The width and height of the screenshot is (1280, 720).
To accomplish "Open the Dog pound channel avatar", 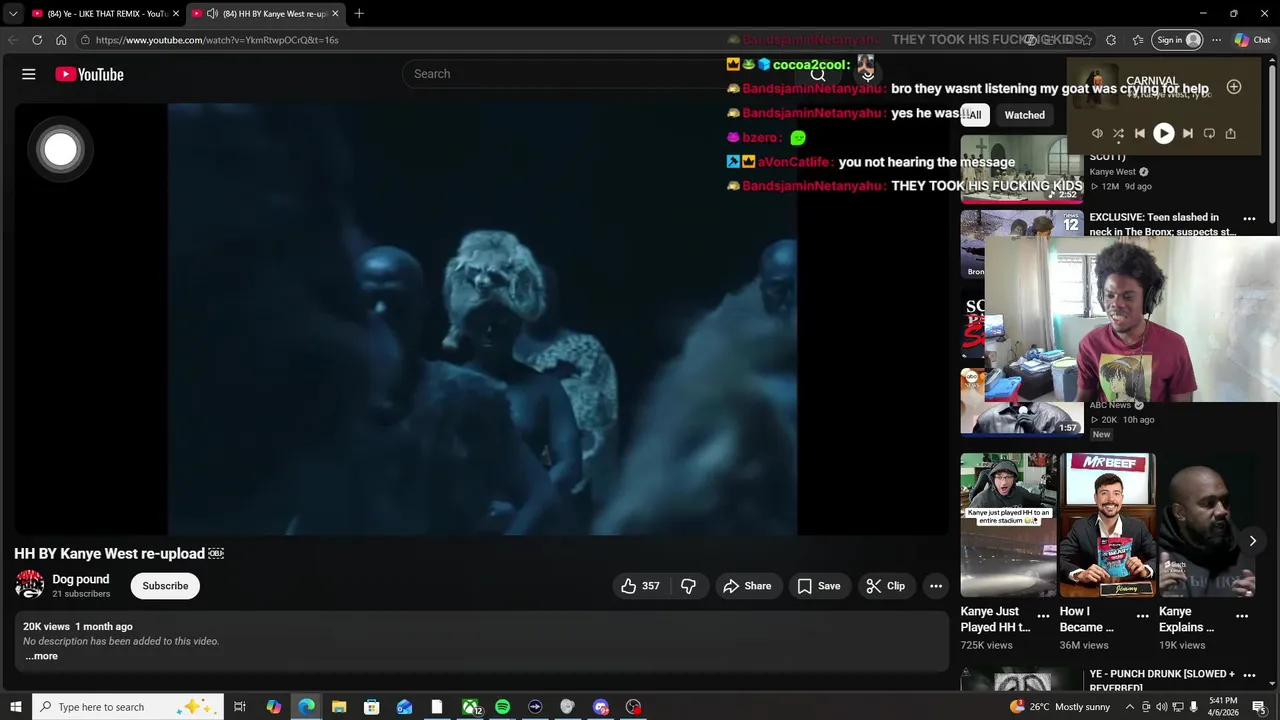I will click(x=29, y=585).
